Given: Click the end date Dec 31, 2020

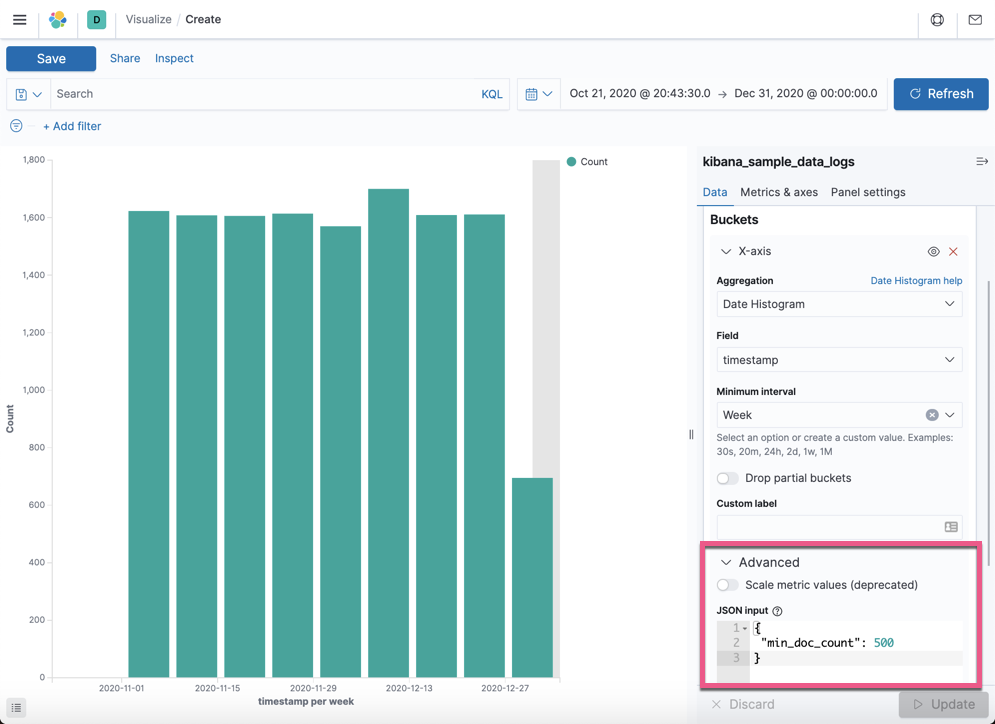Looking at the screenshot, I should [806, 93].
